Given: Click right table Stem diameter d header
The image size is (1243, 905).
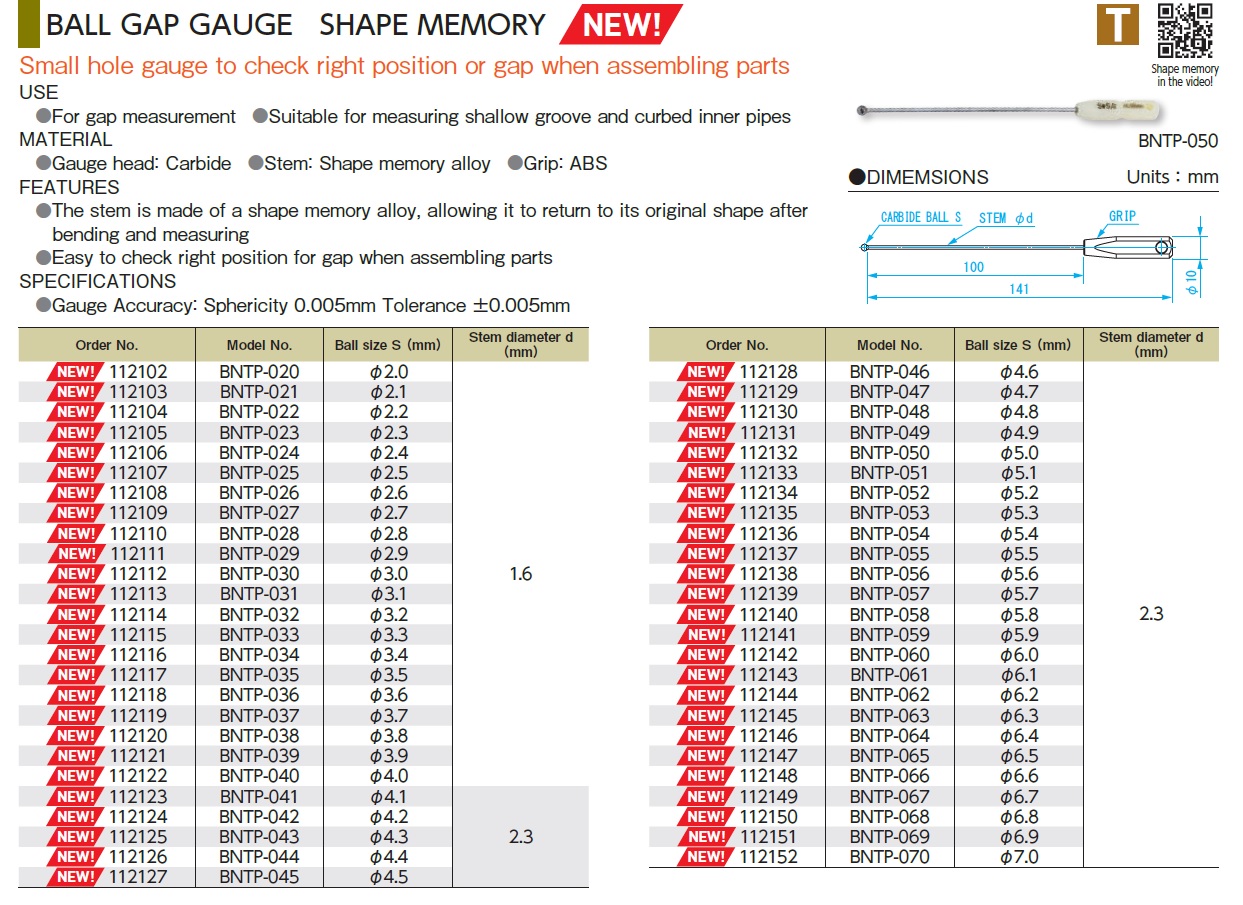Looking at the screenshot, I should [1151, 344].
